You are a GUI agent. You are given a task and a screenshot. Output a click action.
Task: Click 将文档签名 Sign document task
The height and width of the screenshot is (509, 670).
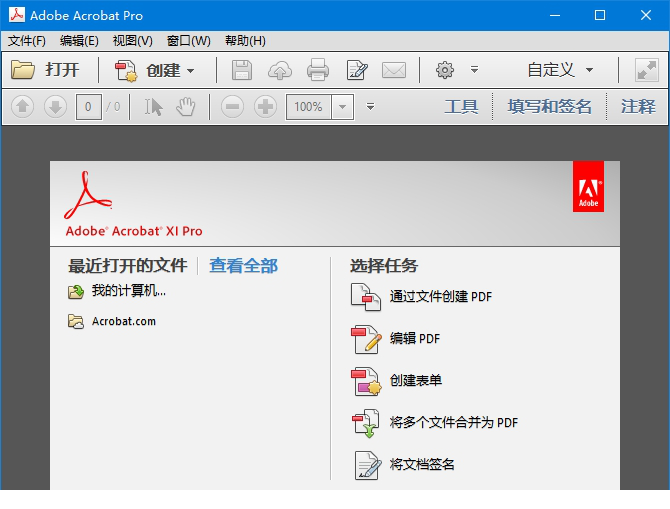pos(422,464)
